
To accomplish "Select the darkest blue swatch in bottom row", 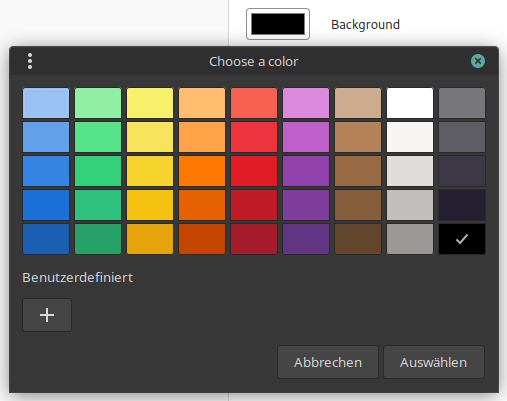I will [x=46, y=239].
